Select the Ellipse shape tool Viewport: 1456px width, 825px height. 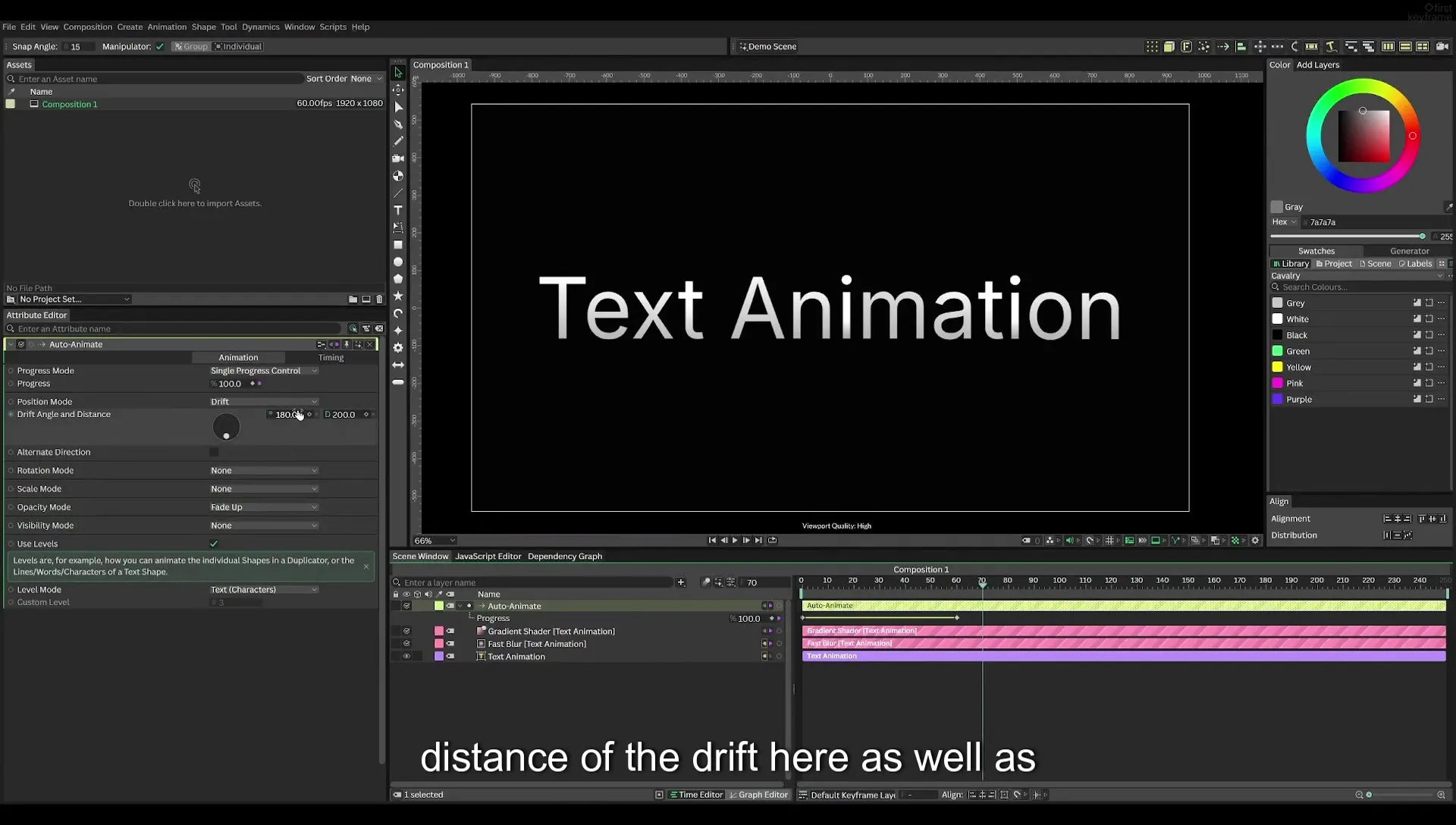[398, 262]
